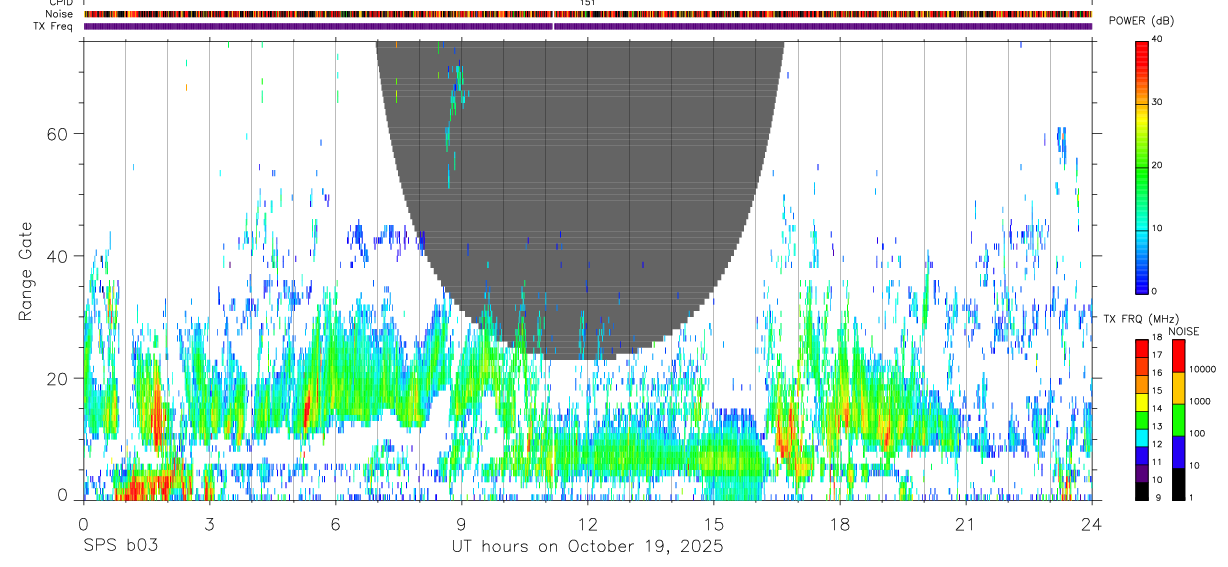Click the cyan 12-13 MHz swatch in the TX FRQ legend

(1142, 438)
